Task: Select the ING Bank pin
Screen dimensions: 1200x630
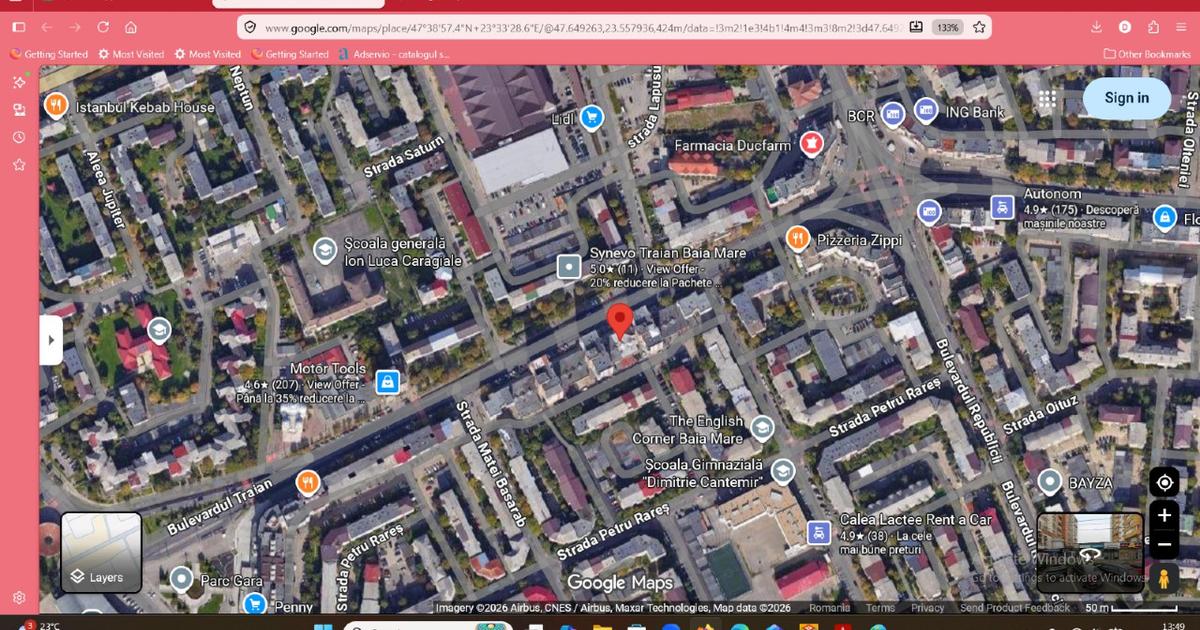Action: (x=927, y=111)
